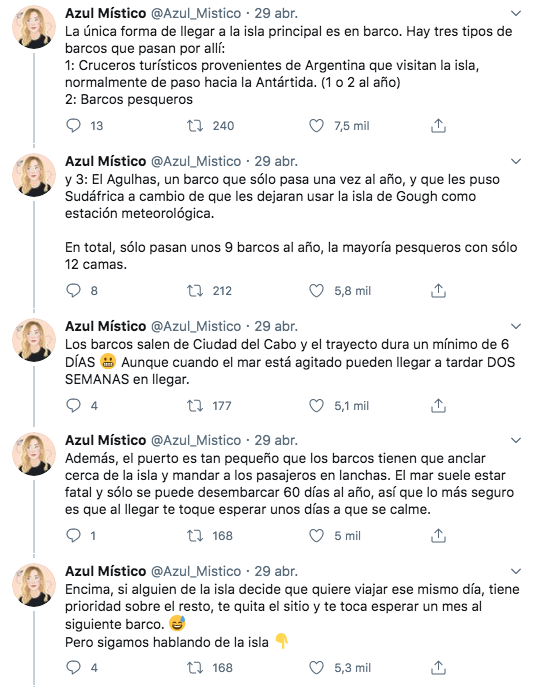Screen dimensions: 535x687
Task: Open chevron menu on El Agulhas tweet
Action: 516,161
